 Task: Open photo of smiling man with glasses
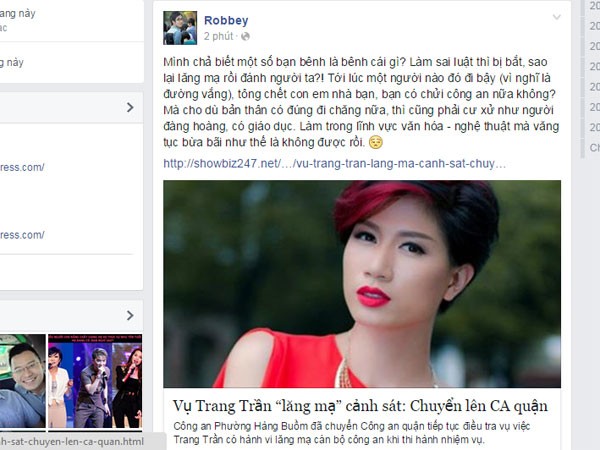23,381
